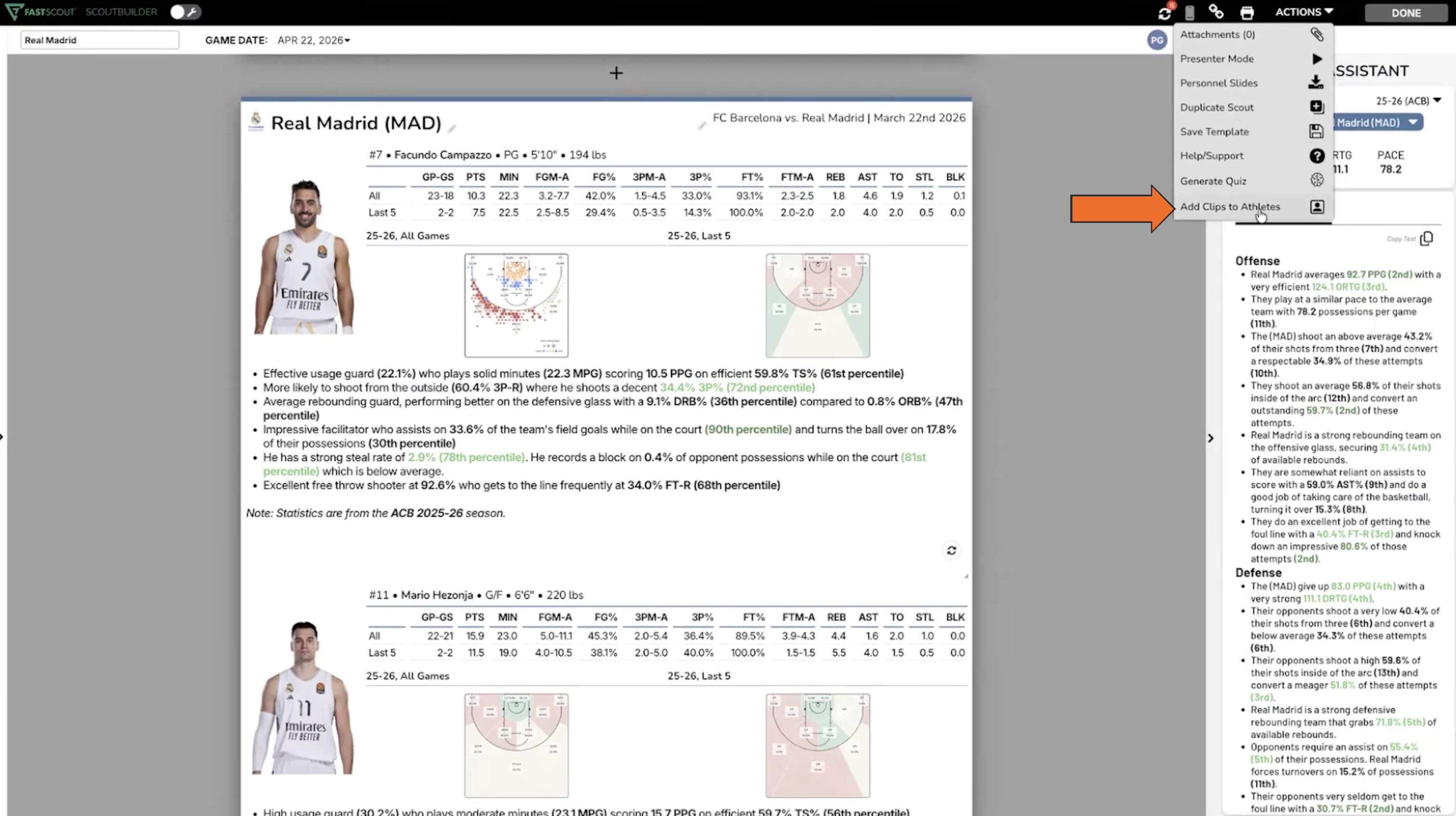Open the GAME DATE Apr 22, 2026 dropdown
1456x816 pixels.
(x=313, y=40)
